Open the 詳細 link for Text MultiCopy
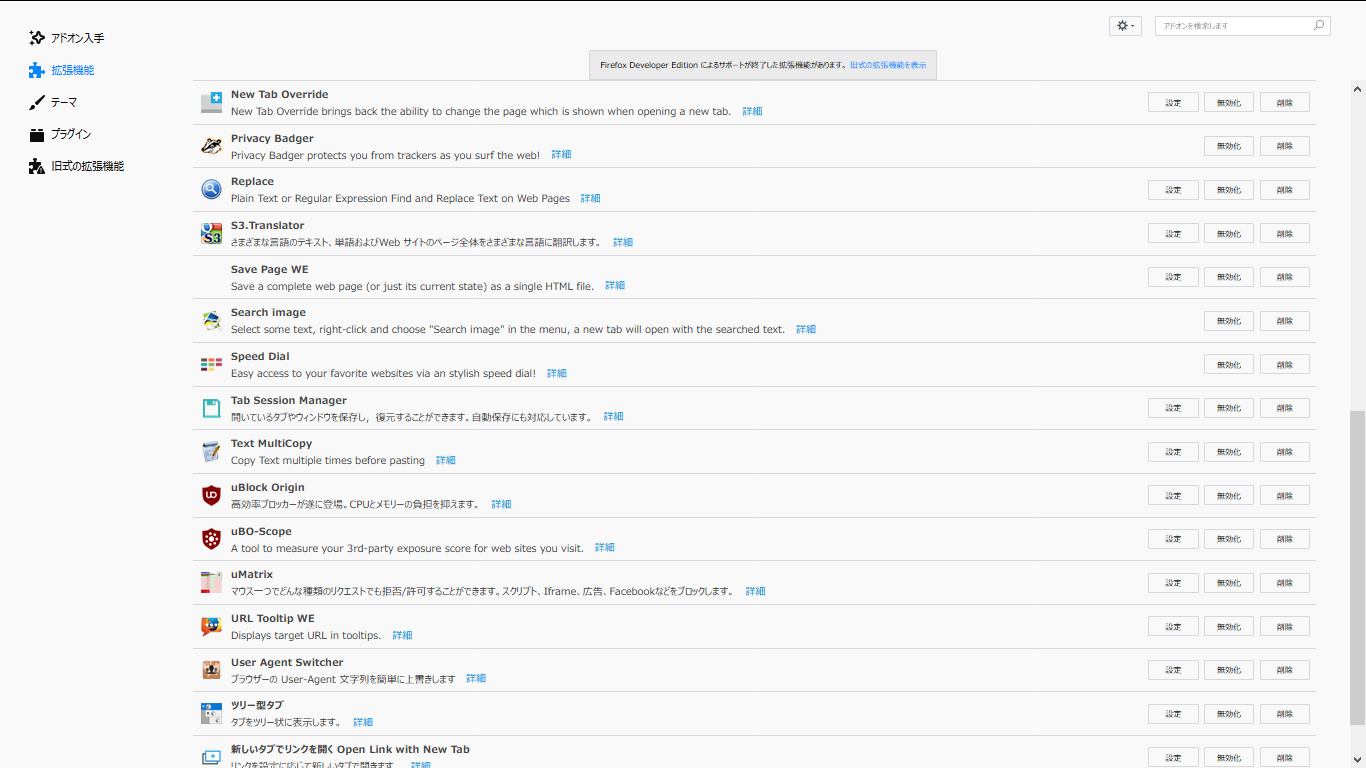 (445, 460)
